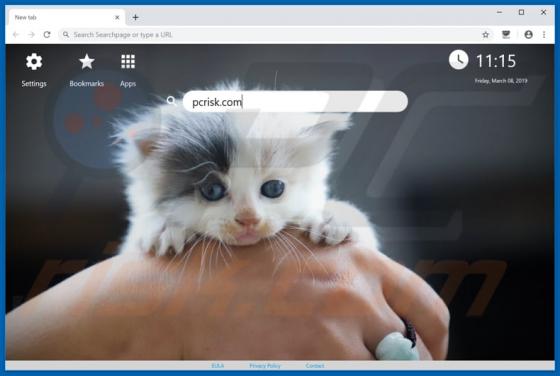Screen dimensions: 560x376
Task: Click the Bookmarks label text
Action: [86, 84]
